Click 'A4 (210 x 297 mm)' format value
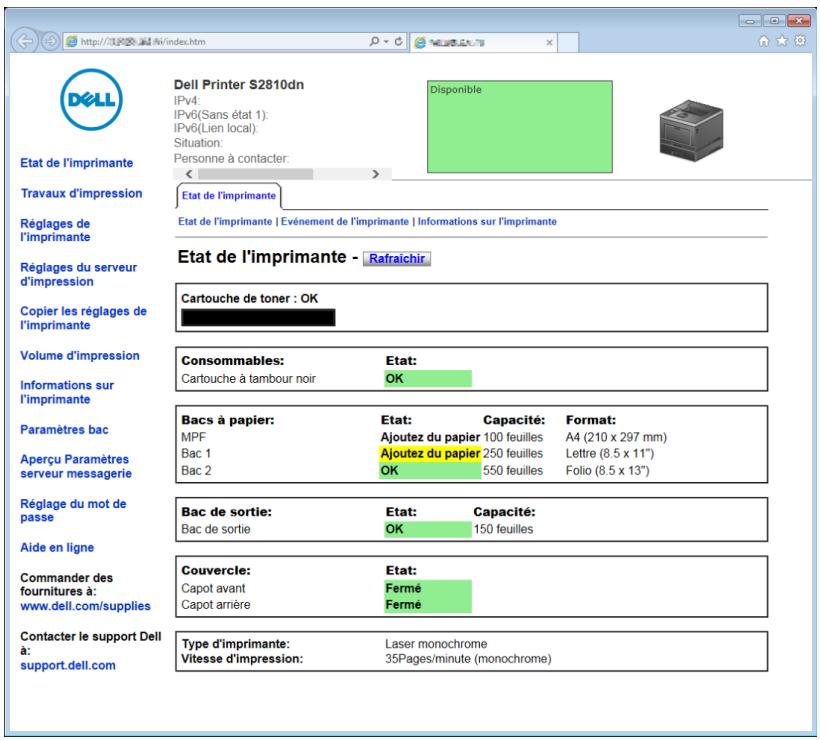This screenshot has width=820, height=740. (616, 437)
